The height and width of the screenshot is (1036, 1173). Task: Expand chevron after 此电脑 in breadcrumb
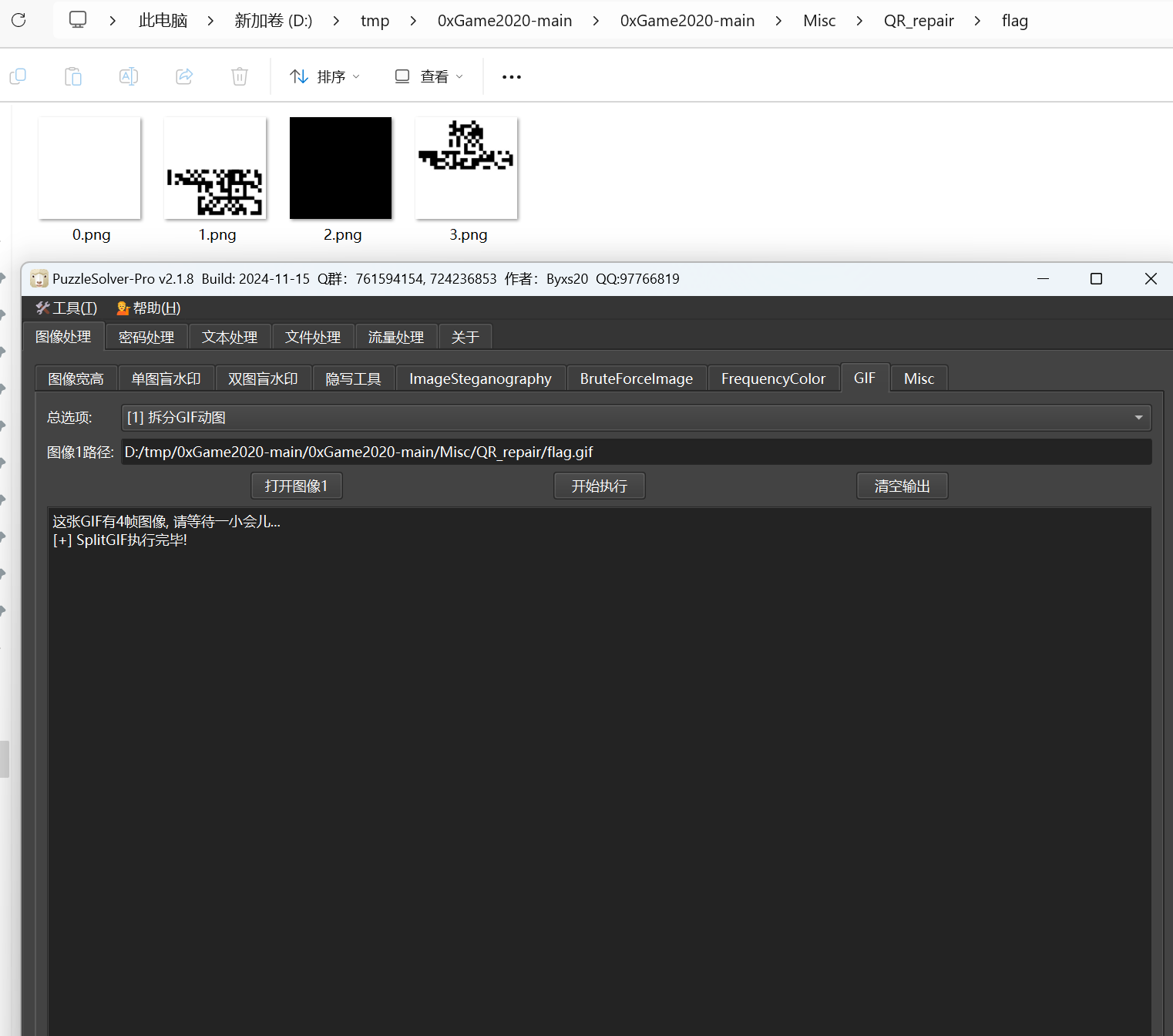210,21
